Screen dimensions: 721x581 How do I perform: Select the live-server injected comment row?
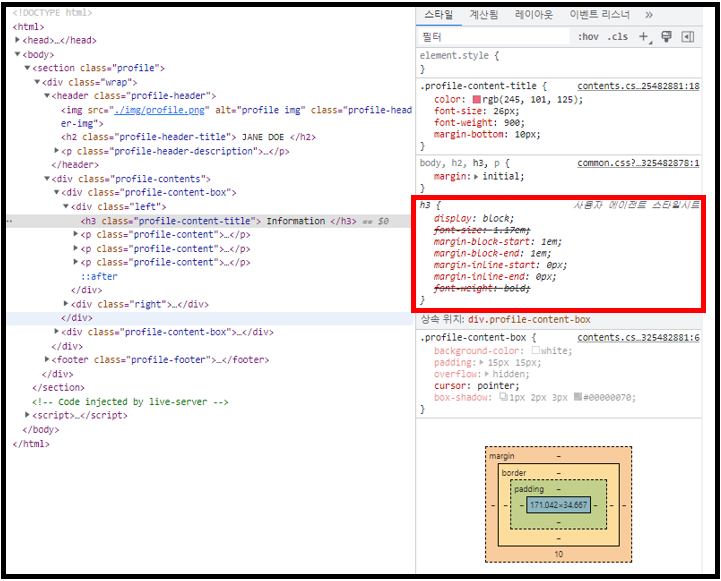coord(130,402)
